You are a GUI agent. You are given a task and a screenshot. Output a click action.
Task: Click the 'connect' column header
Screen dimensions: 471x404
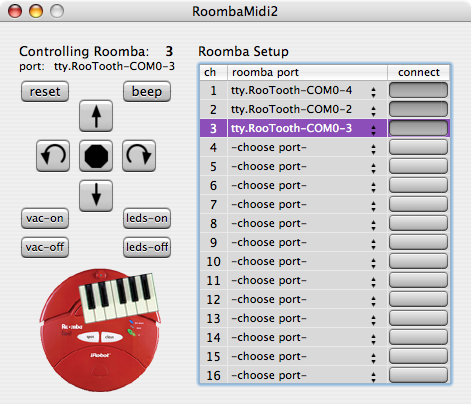(x=419, y=72)
